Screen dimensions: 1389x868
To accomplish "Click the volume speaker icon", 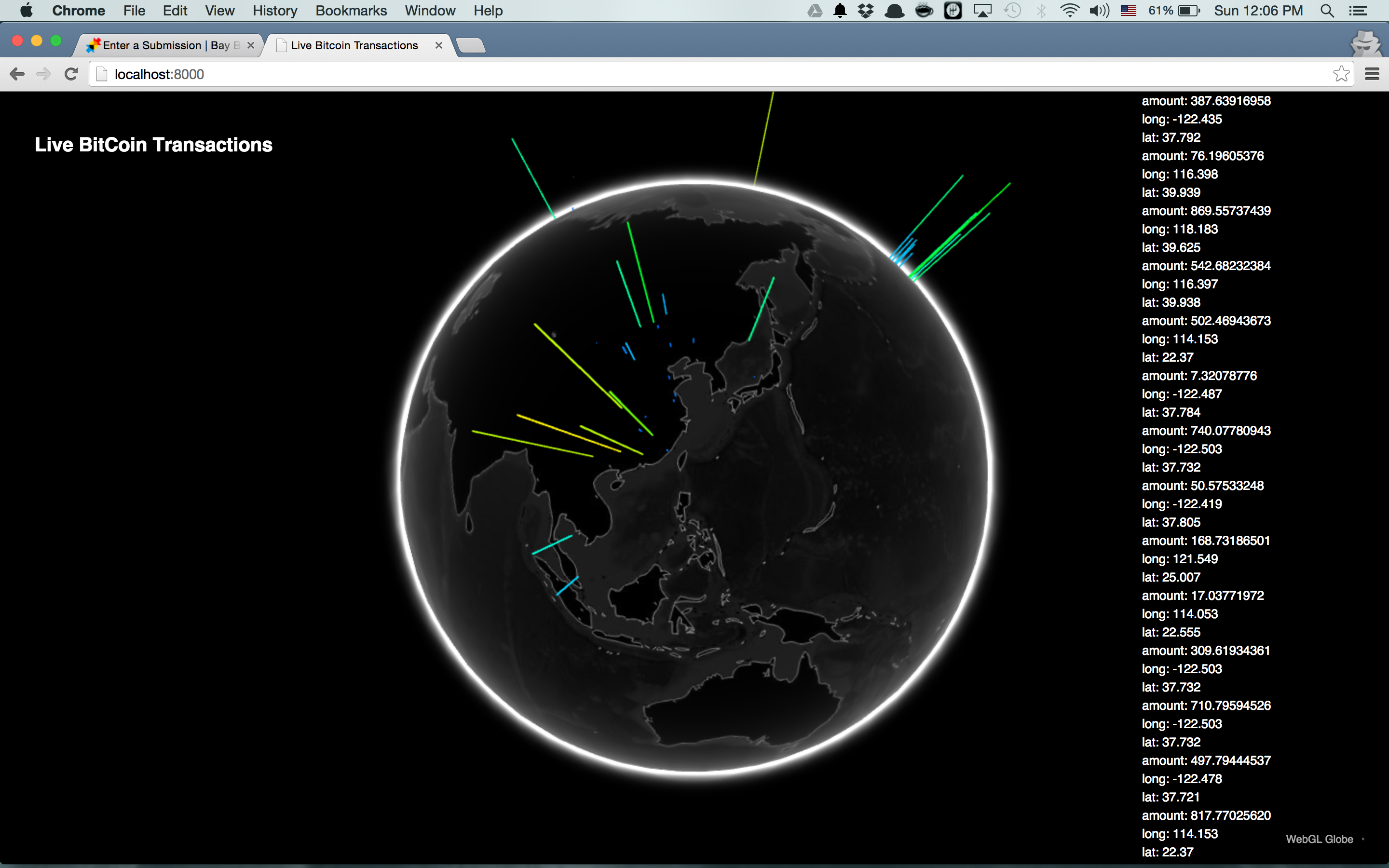I will 1099,11.
